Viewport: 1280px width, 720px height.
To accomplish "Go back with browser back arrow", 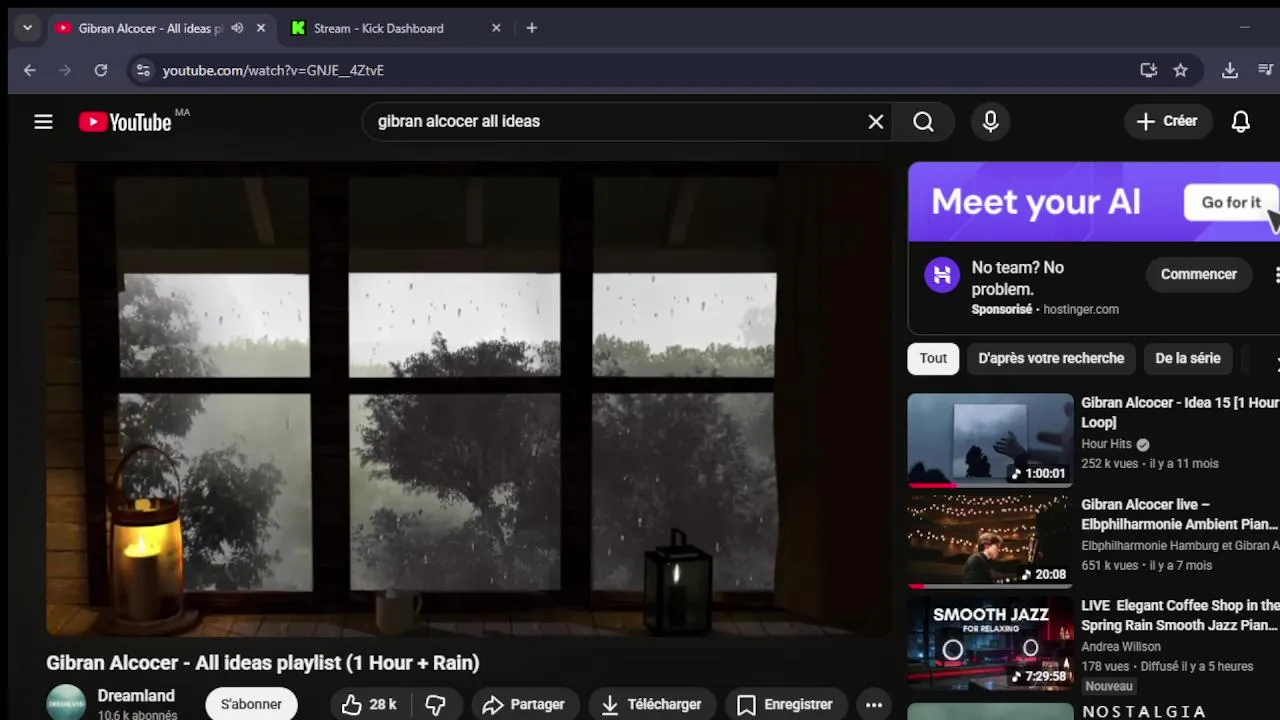I will (30, 70).
